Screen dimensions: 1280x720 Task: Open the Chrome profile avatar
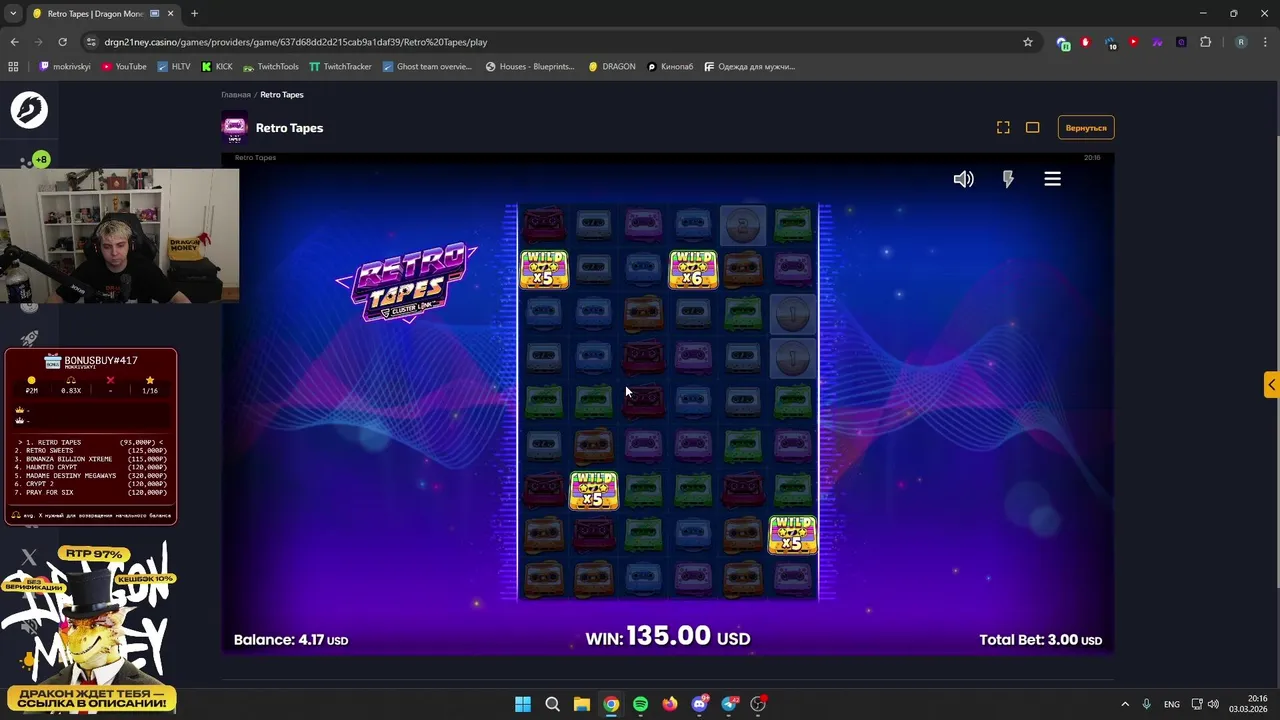coord(1241,42)
